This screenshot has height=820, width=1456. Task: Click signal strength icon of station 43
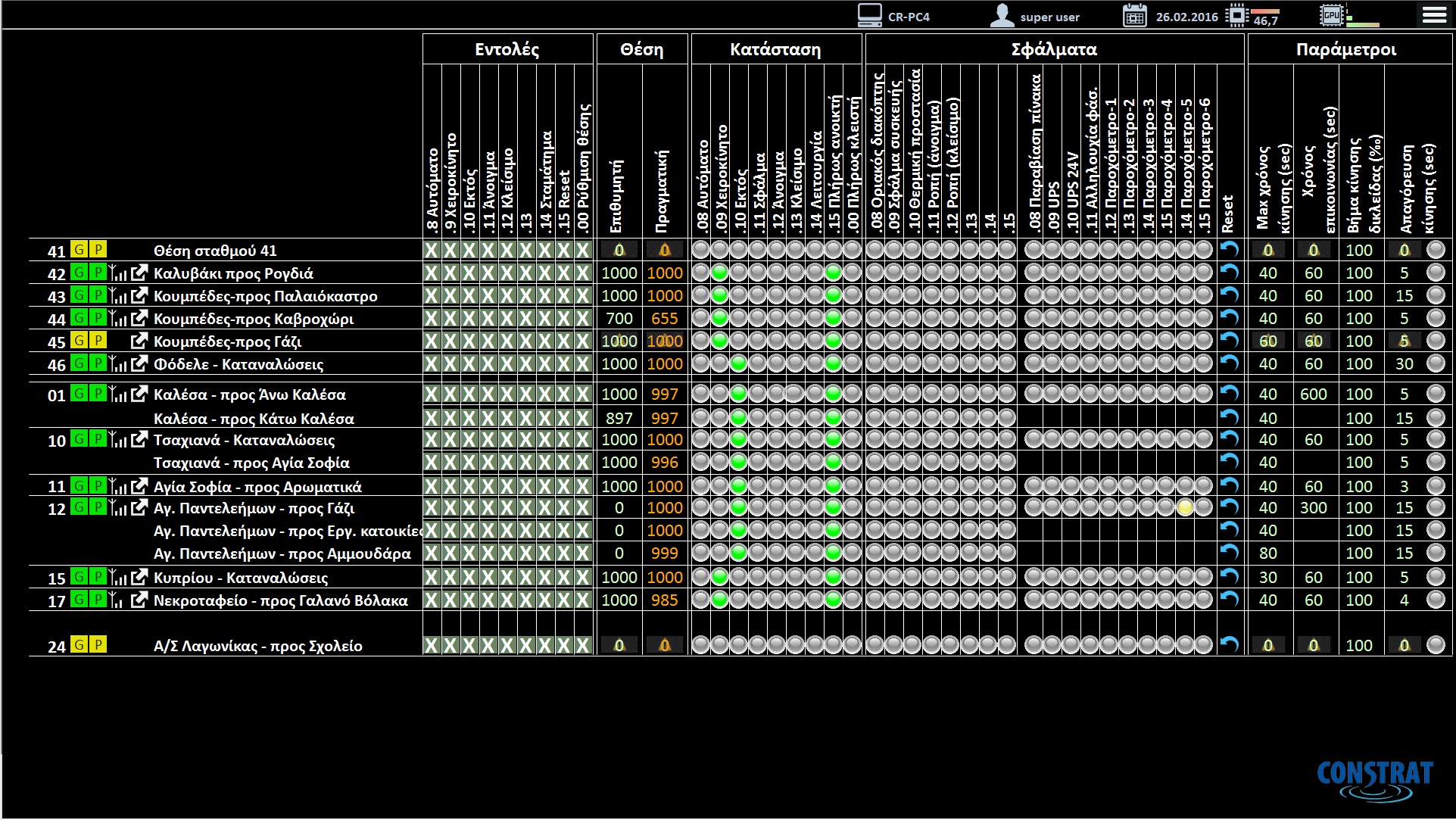tap(118, 295)
